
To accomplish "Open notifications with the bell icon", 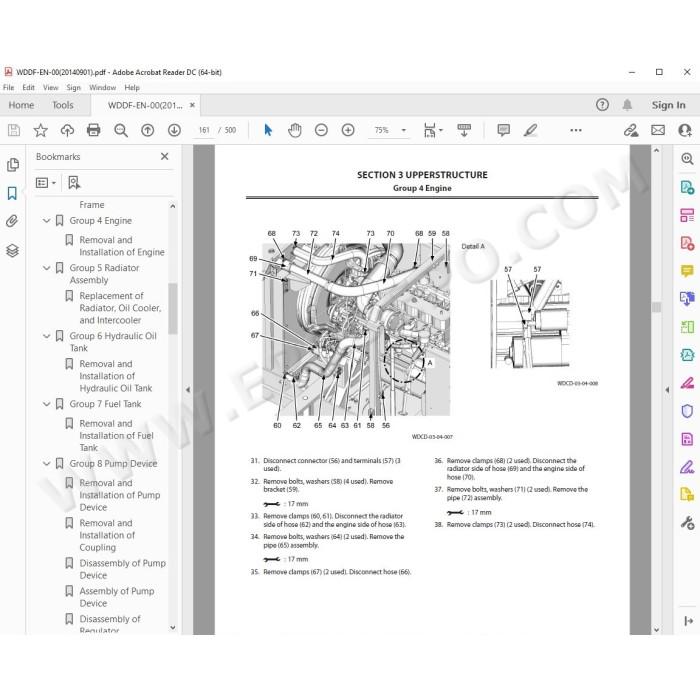I will [627, 105].
